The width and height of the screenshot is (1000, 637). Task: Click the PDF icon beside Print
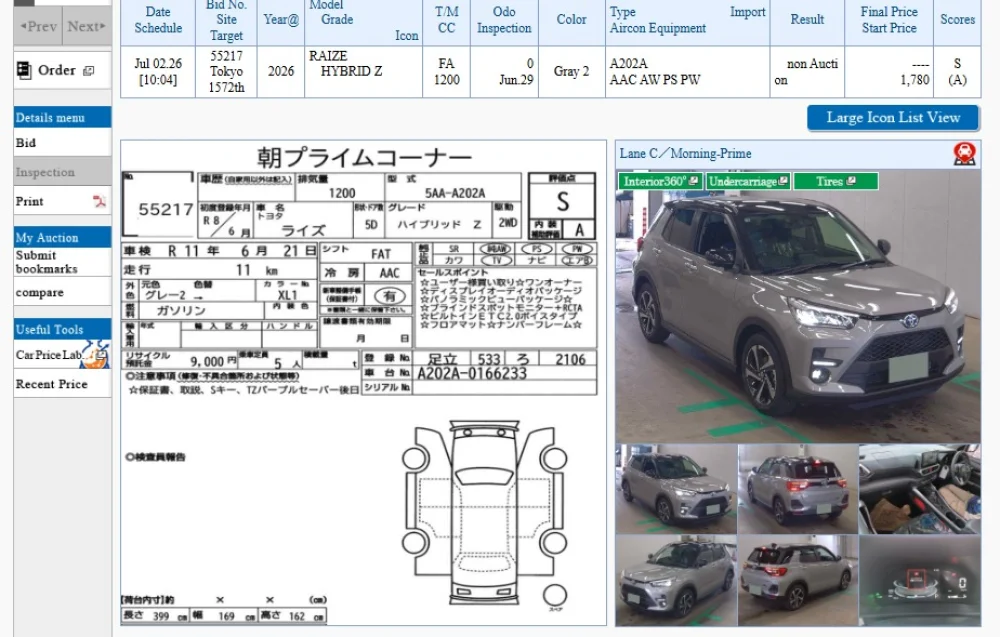point(99,201)
